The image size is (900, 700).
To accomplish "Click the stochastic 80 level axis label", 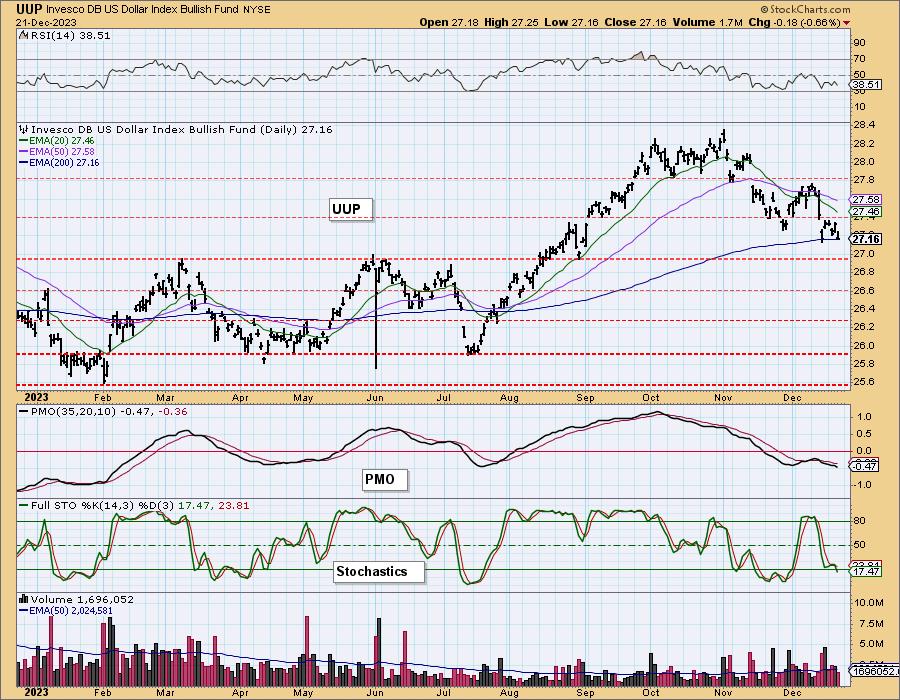I will 860,521.
